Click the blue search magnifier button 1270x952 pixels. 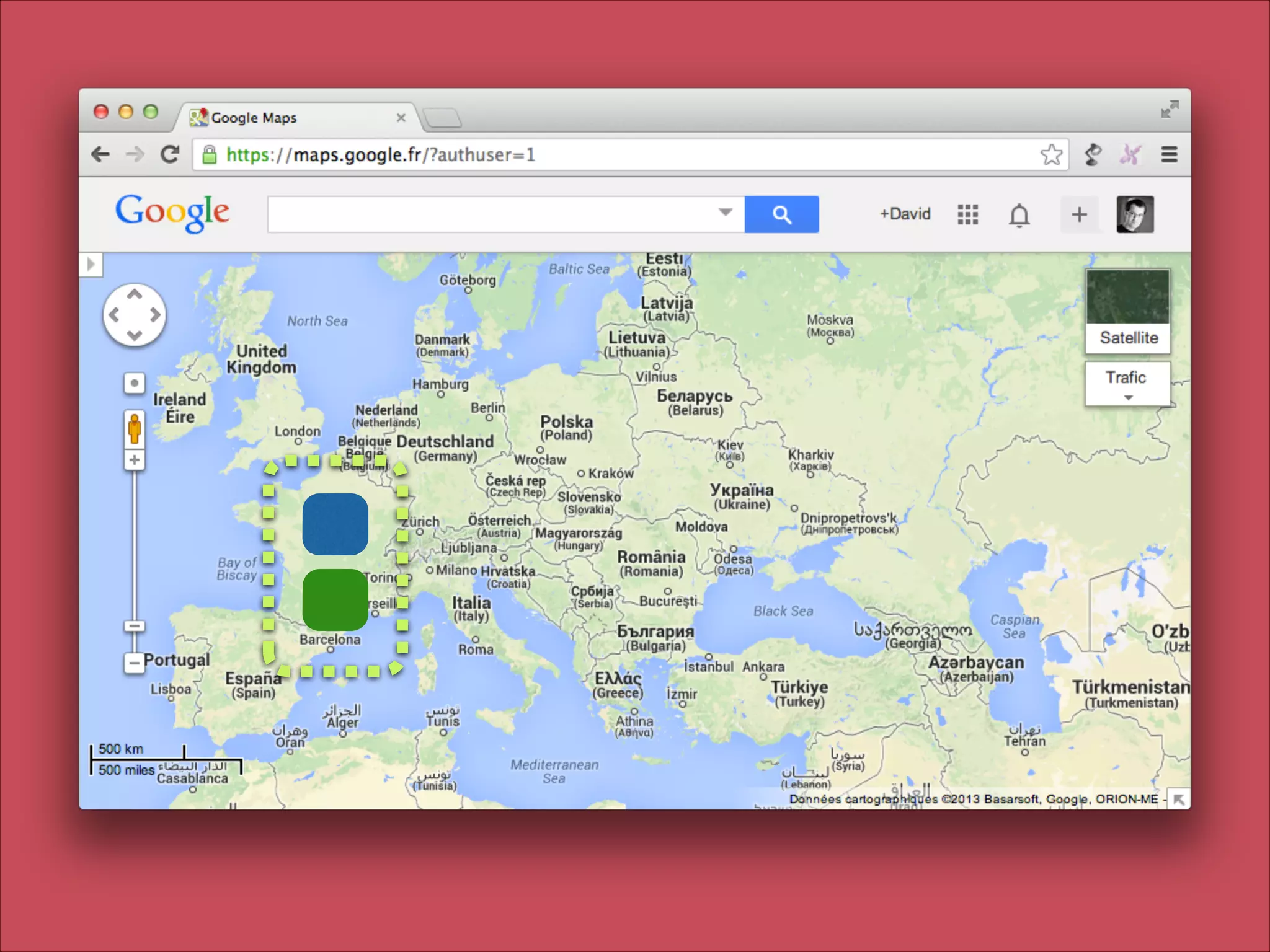pos(781,214)
